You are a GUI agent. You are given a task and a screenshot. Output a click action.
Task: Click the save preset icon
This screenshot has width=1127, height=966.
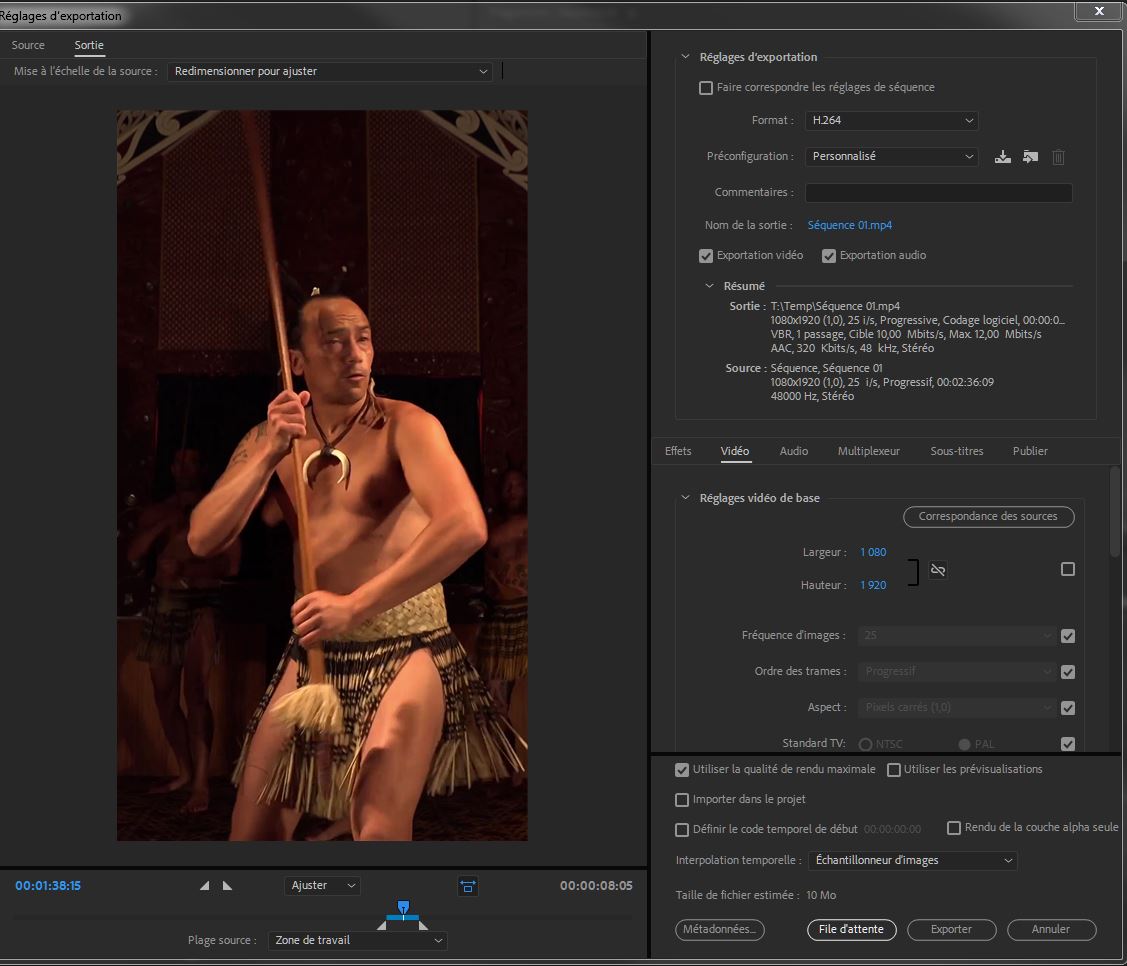1003,157
